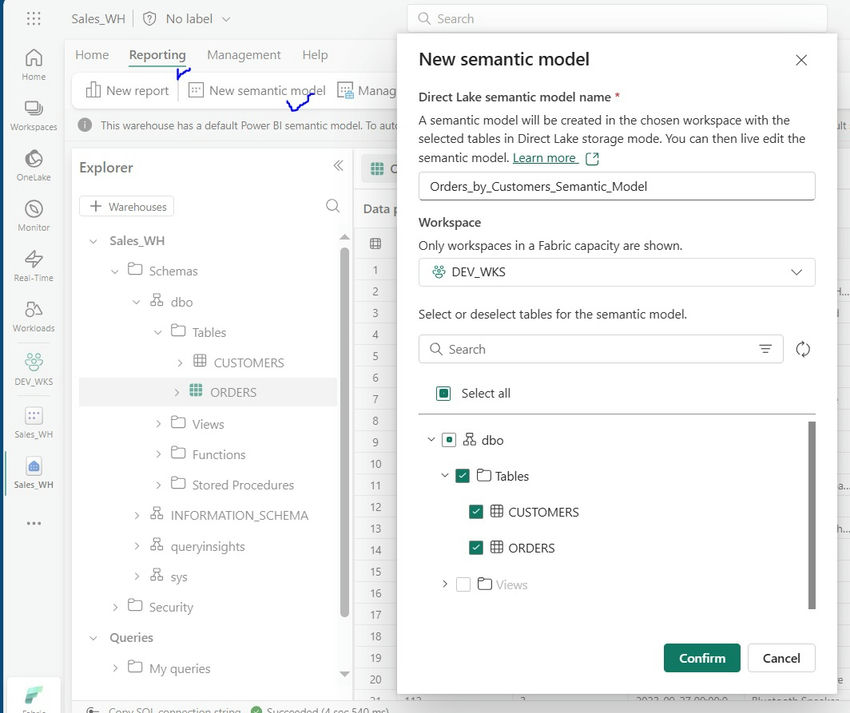Open the Help menu
The image size is (850, 713).
tap(315, 55)
